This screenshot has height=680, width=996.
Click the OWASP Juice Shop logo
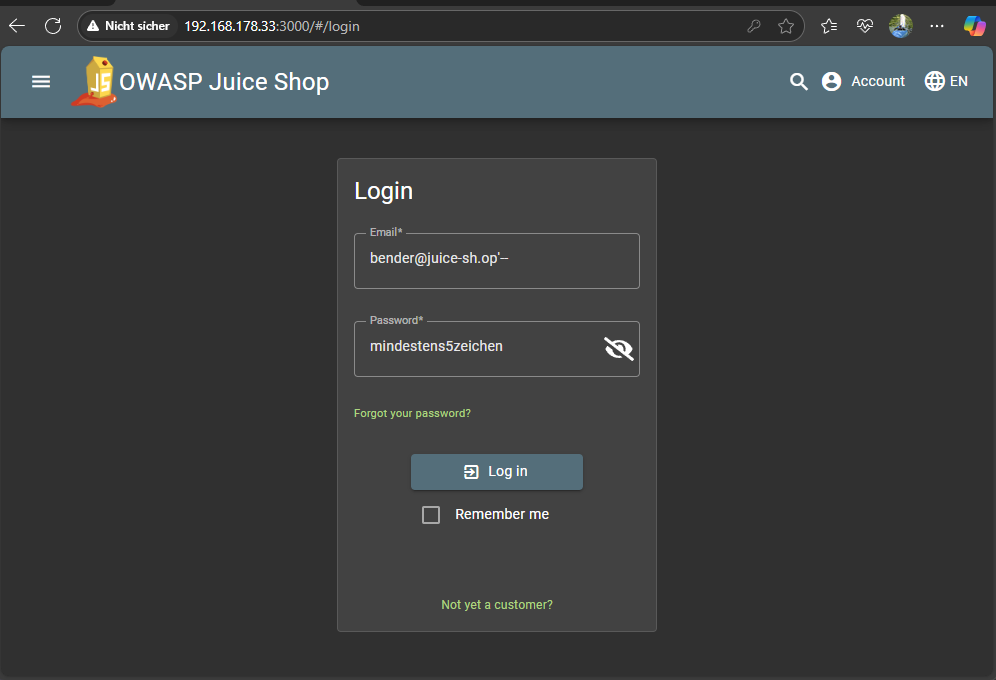click(x=95, y=81)
